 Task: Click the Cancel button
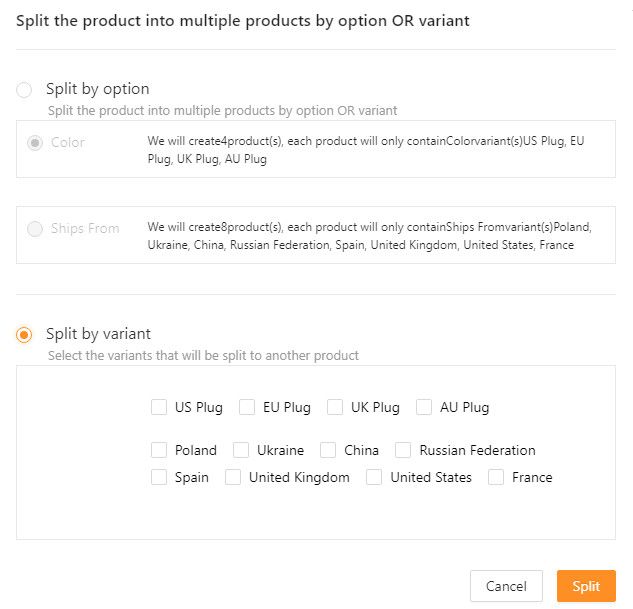[506, 586]
